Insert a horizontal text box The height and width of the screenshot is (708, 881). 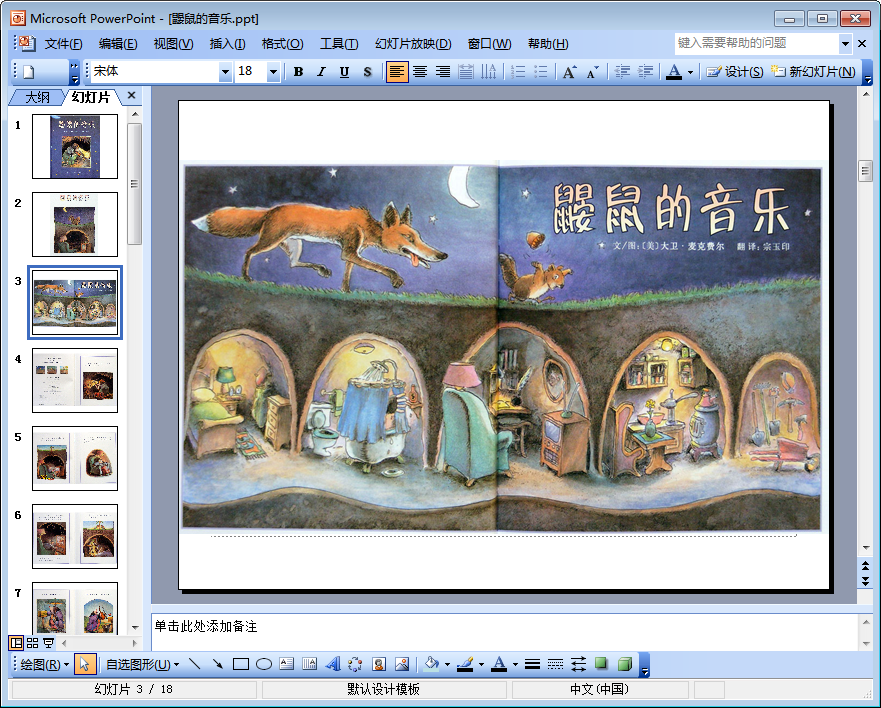click(x=287, y=665)
